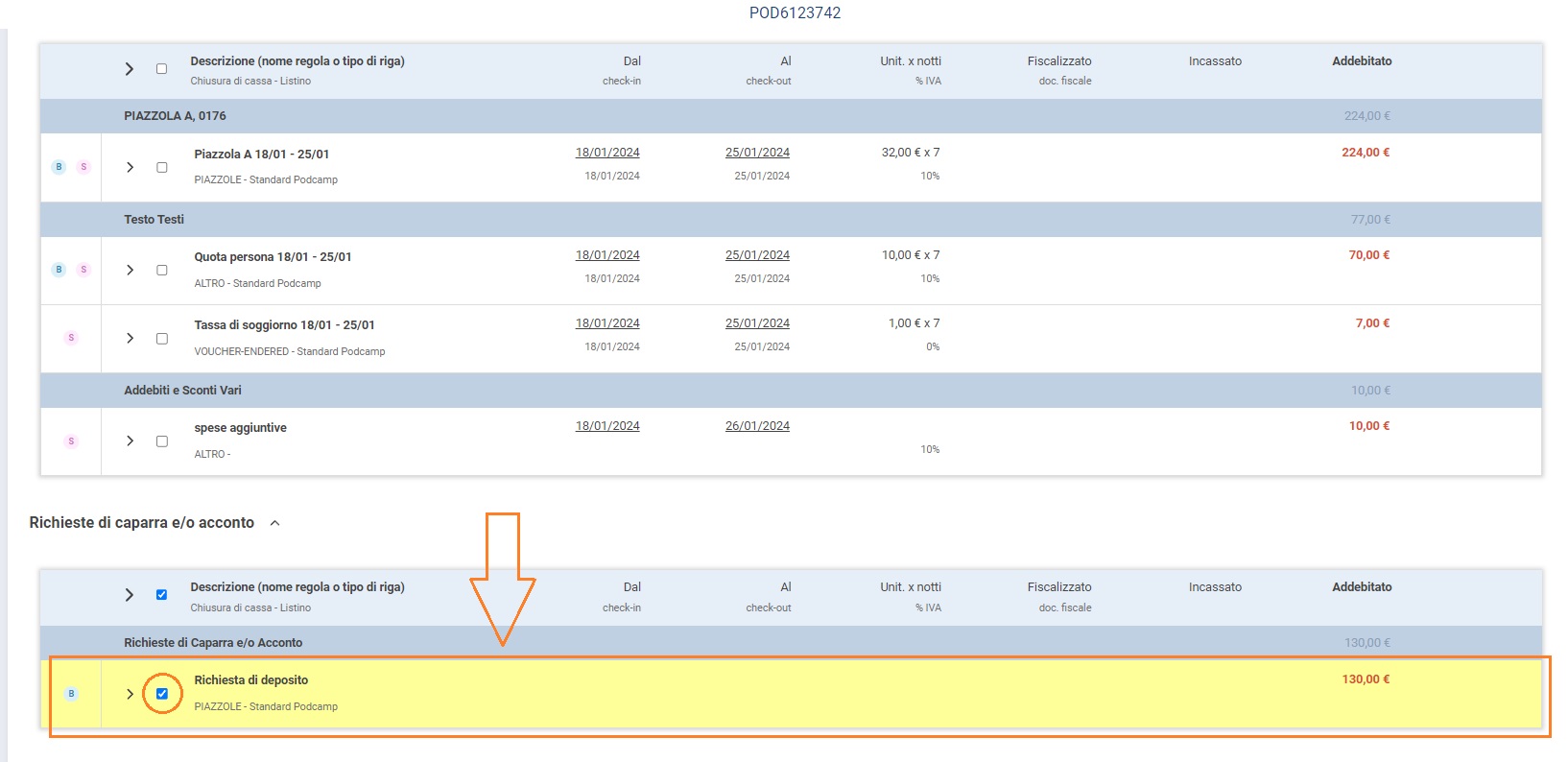Tick the Piazzola A 18/01 - 25/01 checkbox
Viewport: 1568px width, 762px height.
(x=162, y=168)
